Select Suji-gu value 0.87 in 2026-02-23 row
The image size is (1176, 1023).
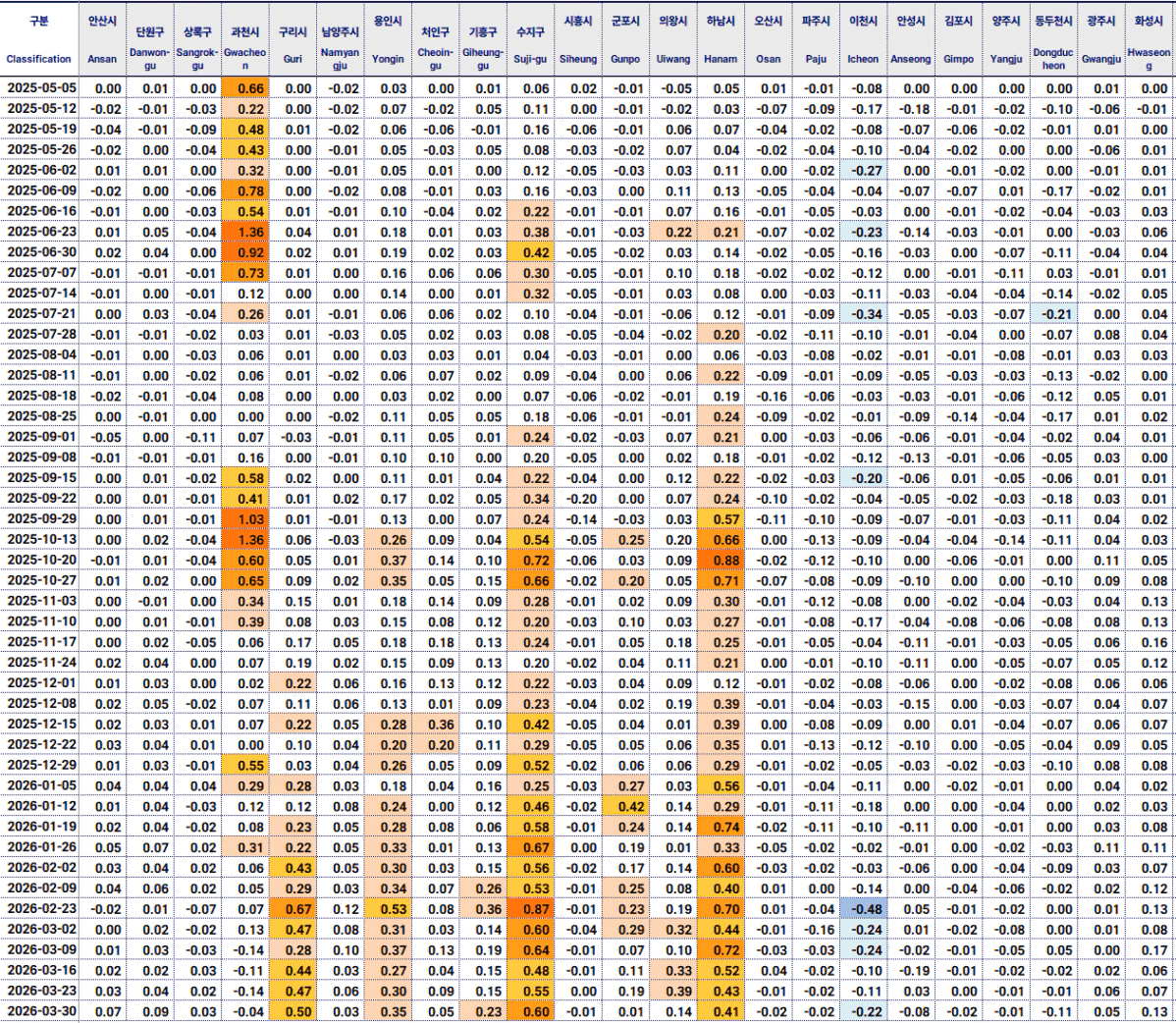(530, 909)
